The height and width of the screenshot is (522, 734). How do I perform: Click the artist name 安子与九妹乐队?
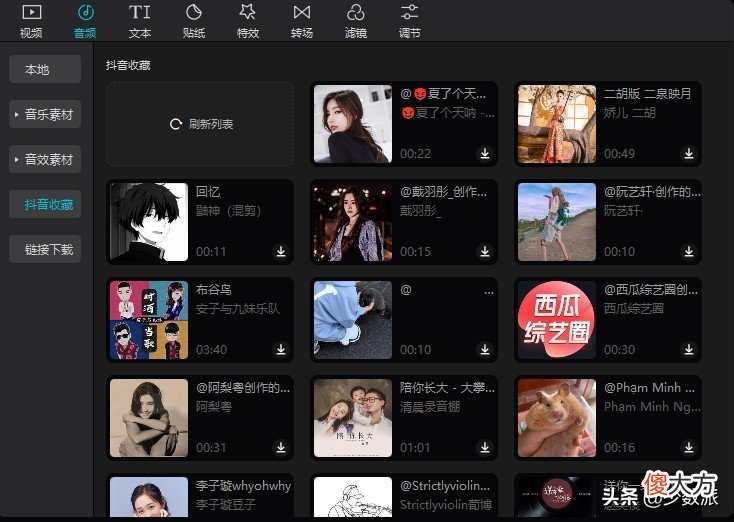238,309
